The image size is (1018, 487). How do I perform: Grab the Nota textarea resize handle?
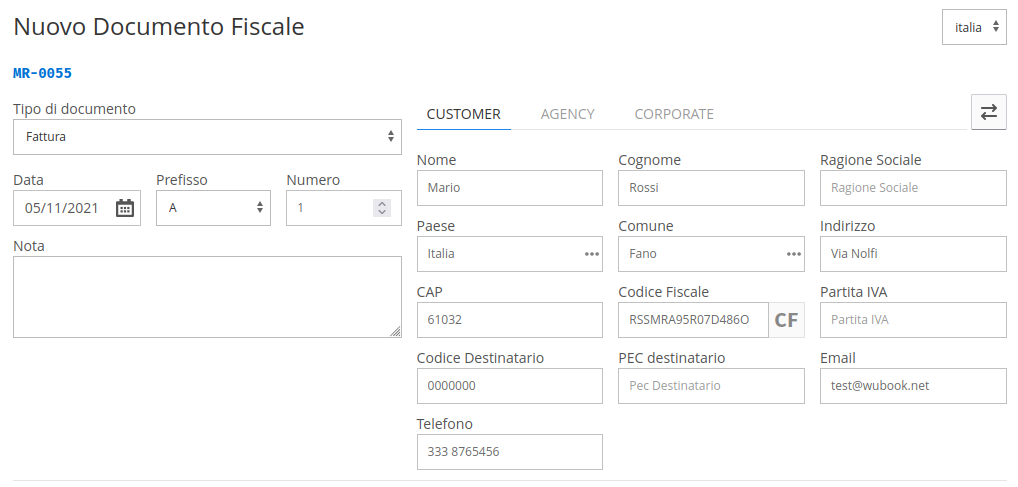pyautogui.click(x=395, y=331)
